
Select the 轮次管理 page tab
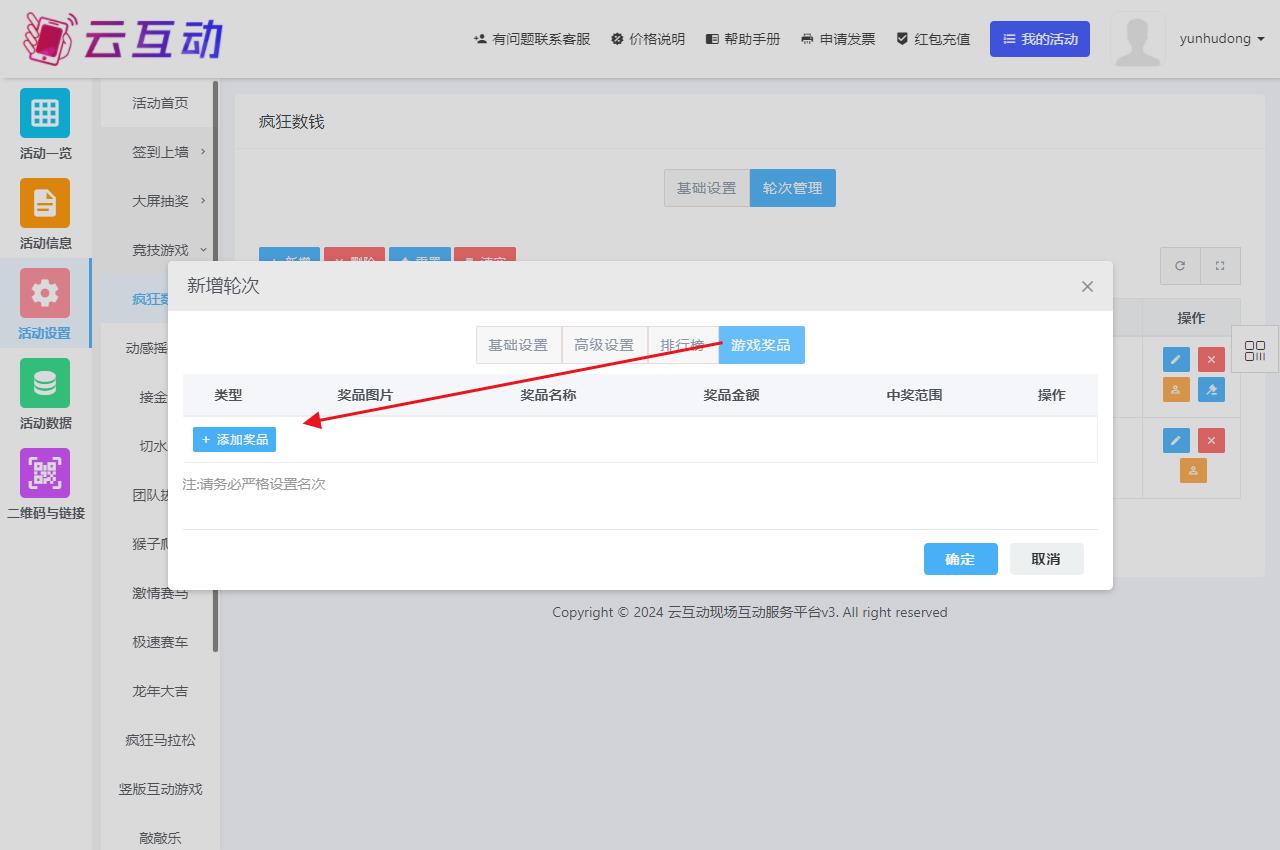[792, 188]
